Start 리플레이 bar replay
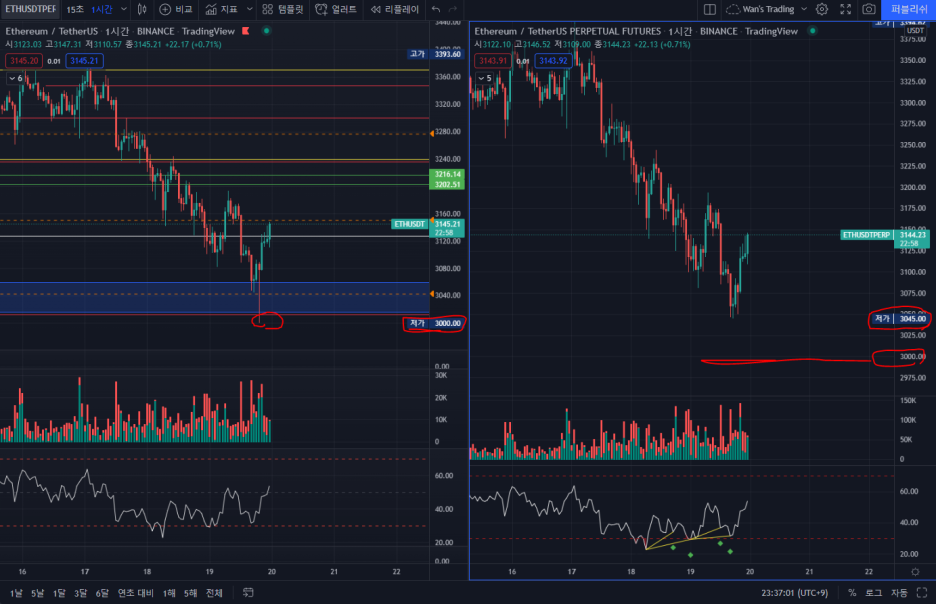This screenshot has width=936, height=604. [395, 10]
